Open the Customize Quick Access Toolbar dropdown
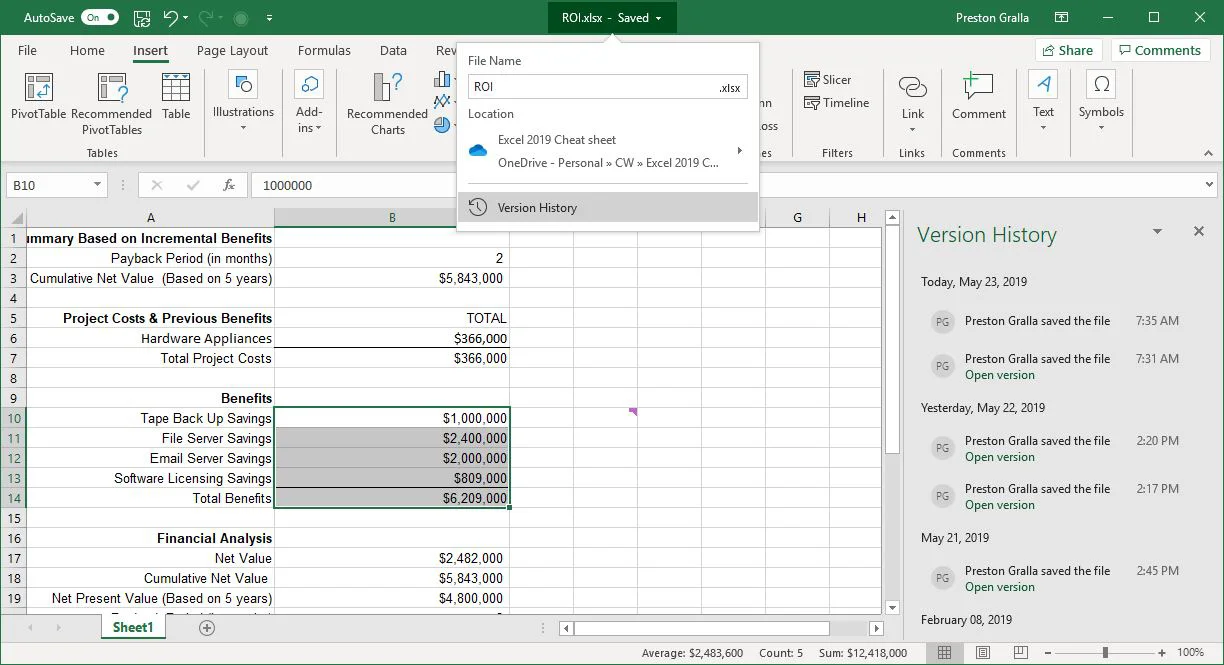This screenshot has width=1224, height=665. point(270,19)
